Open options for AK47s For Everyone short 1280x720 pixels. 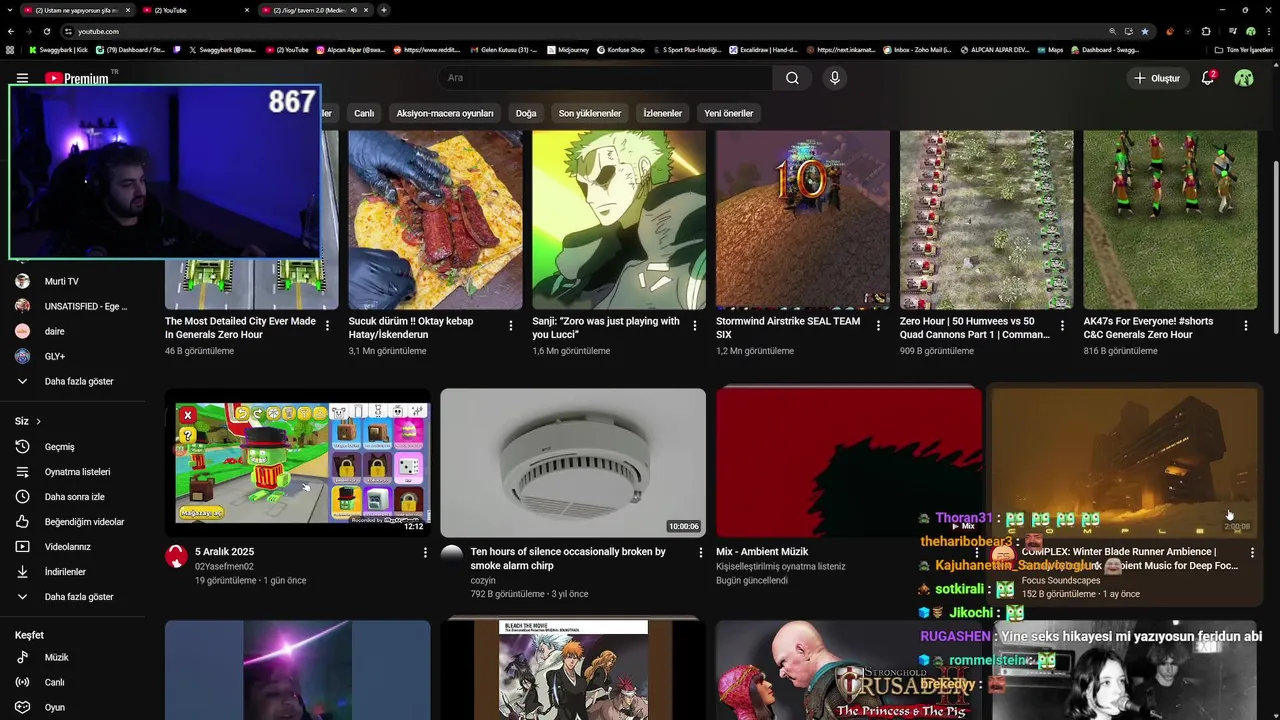point(1246,326)
